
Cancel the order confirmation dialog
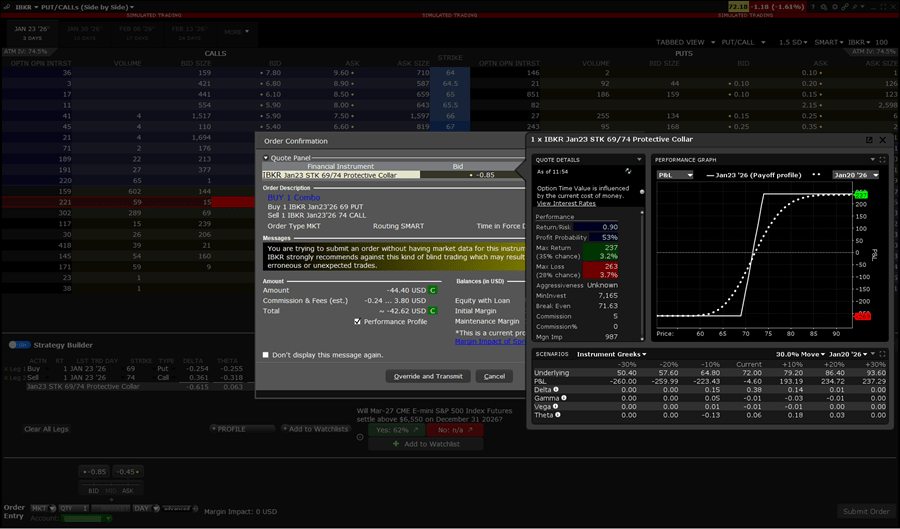point(494,376)
